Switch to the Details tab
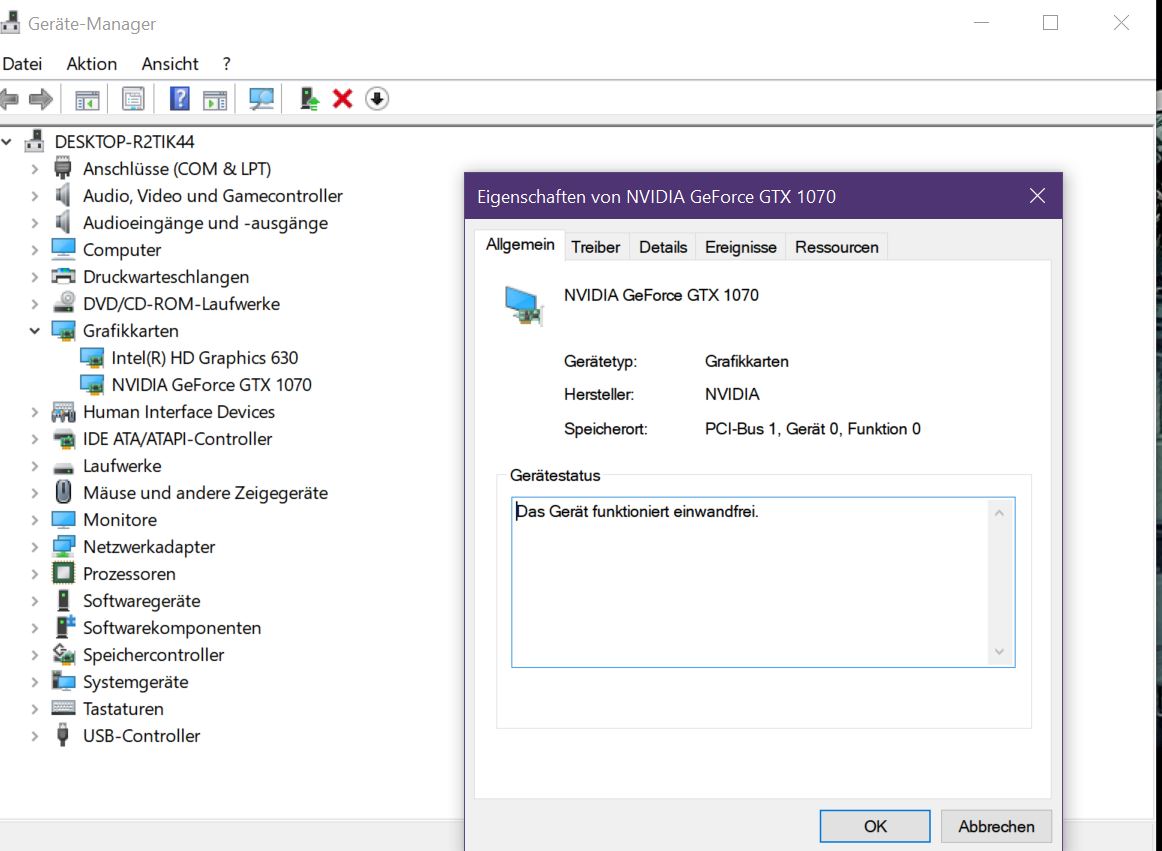This screenshot has height=851, width=1162. 663,247
